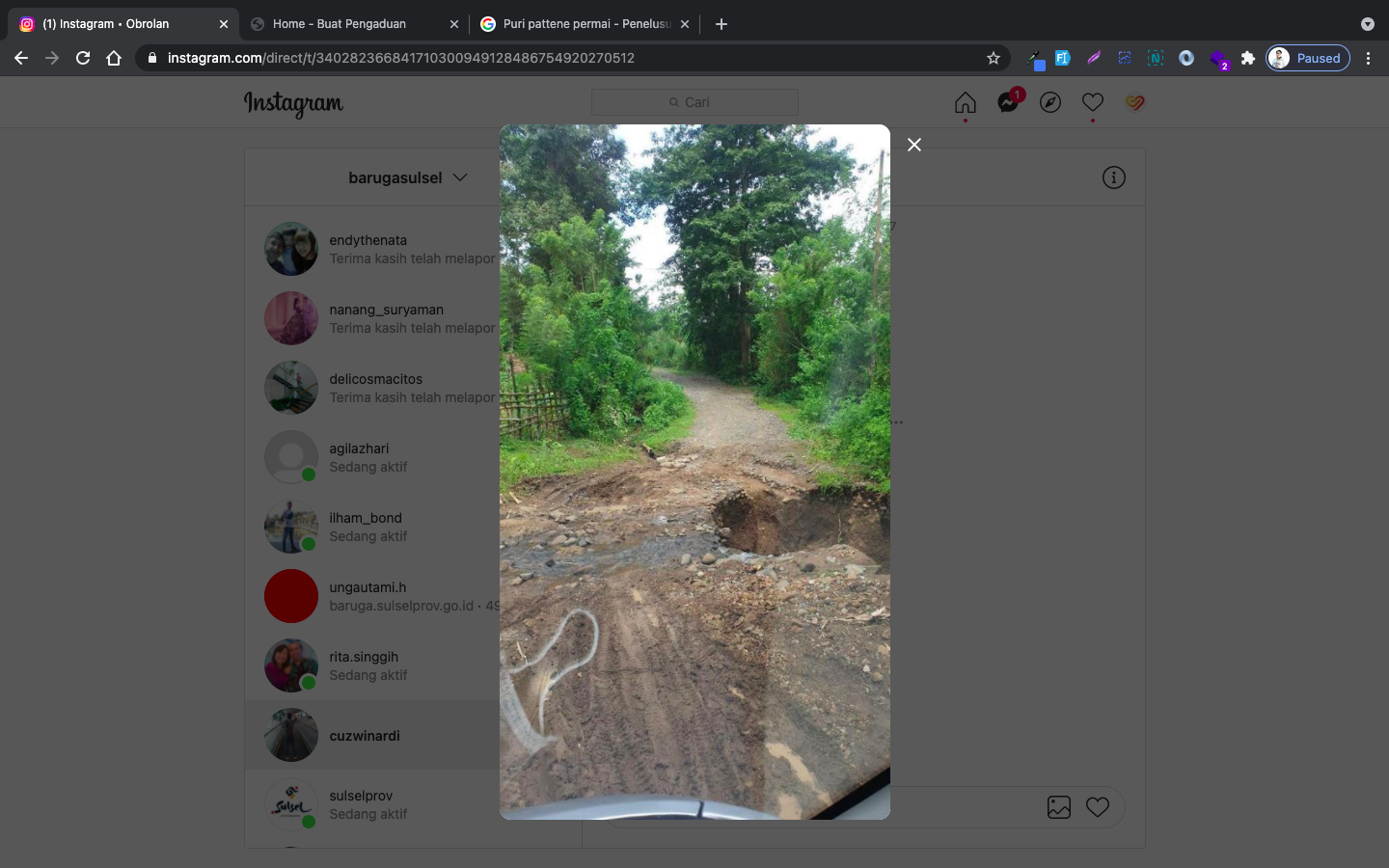Click the Instagram logo

tap(293, 103)
